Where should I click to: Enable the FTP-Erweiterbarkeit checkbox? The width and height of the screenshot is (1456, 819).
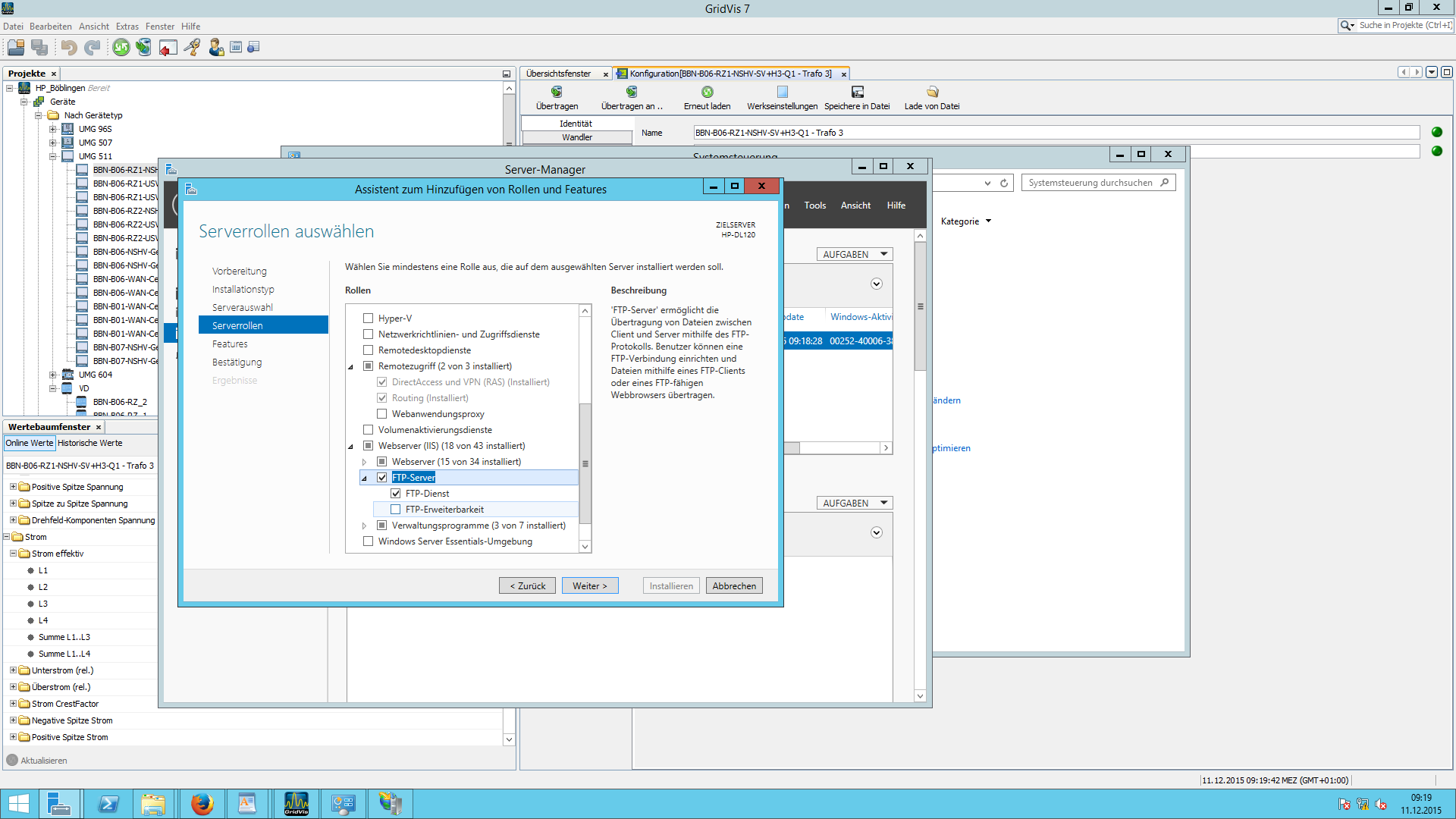(396, 510)
